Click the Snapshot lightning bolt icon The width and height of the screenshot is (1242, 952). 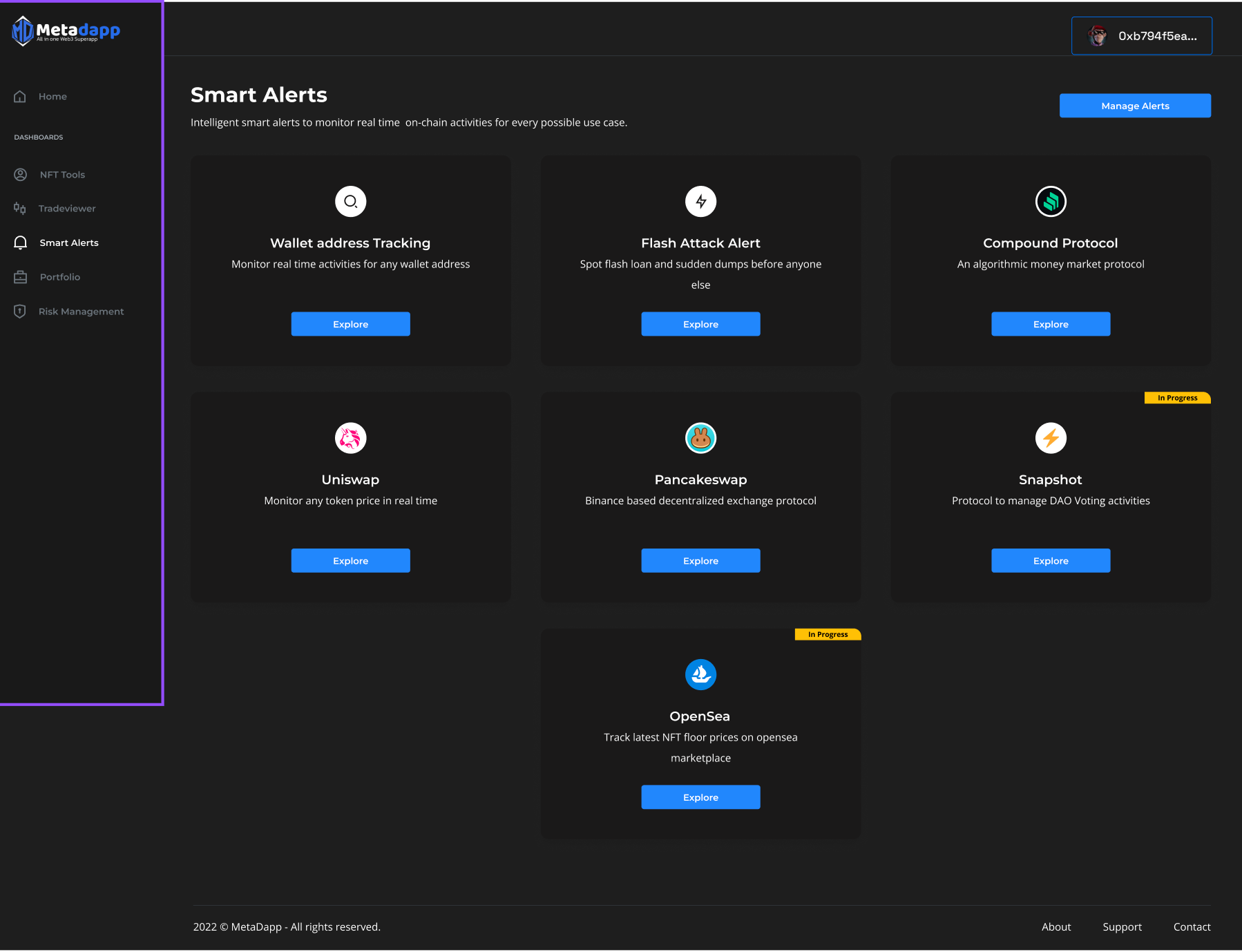pyautogui.click(x=1051, y=438)
